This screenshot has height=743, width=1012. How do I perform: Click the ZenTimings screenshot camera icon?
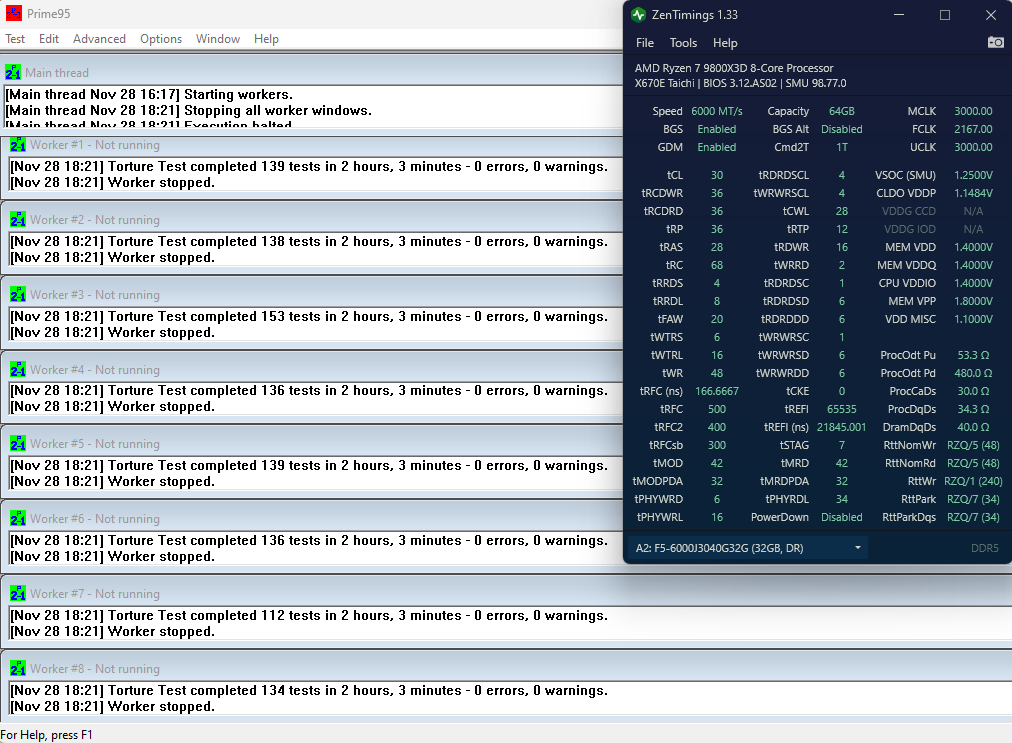(x=995, y=42)
